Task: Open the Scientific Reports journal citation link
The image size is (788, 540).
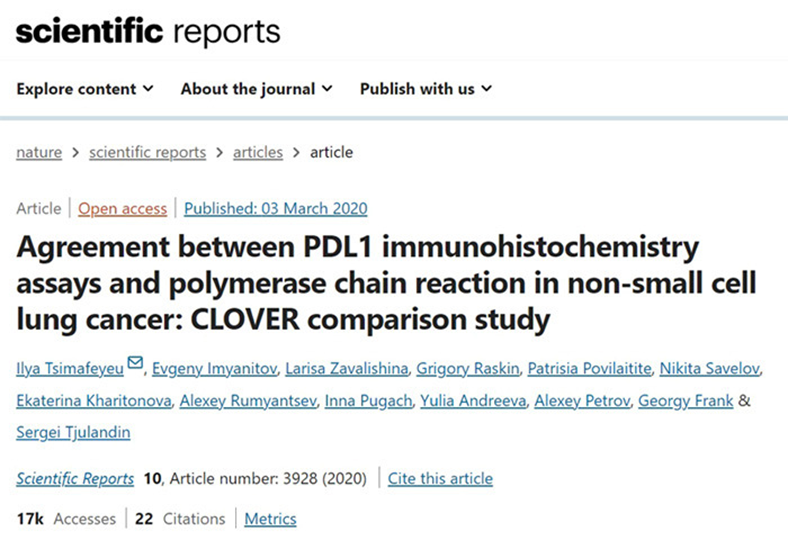Action: click(75, 479)
